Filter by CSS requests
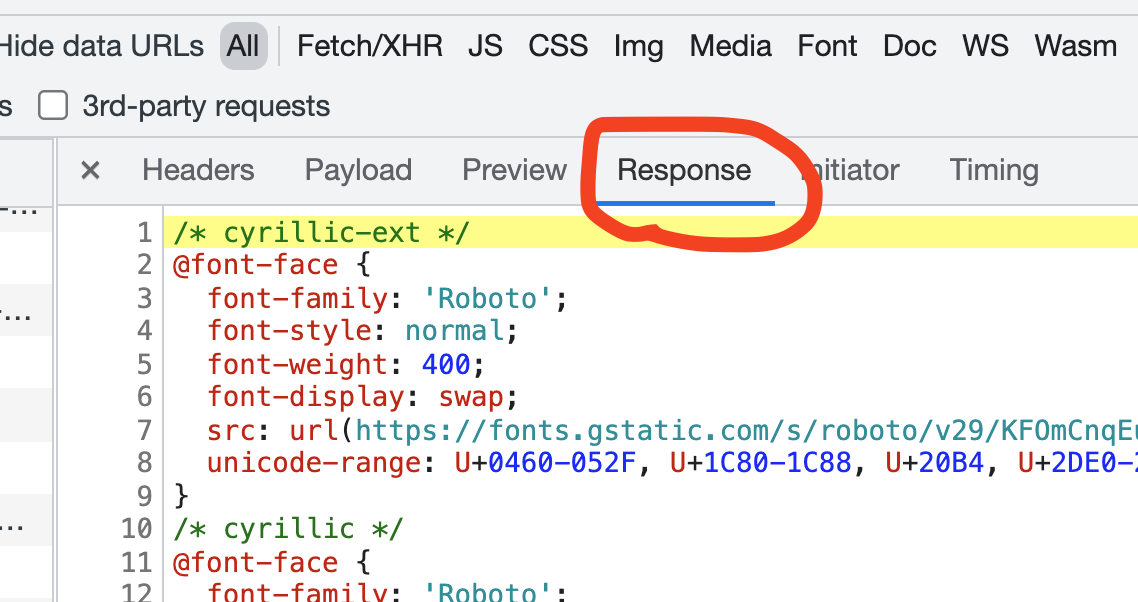 [x=558, y=46]
